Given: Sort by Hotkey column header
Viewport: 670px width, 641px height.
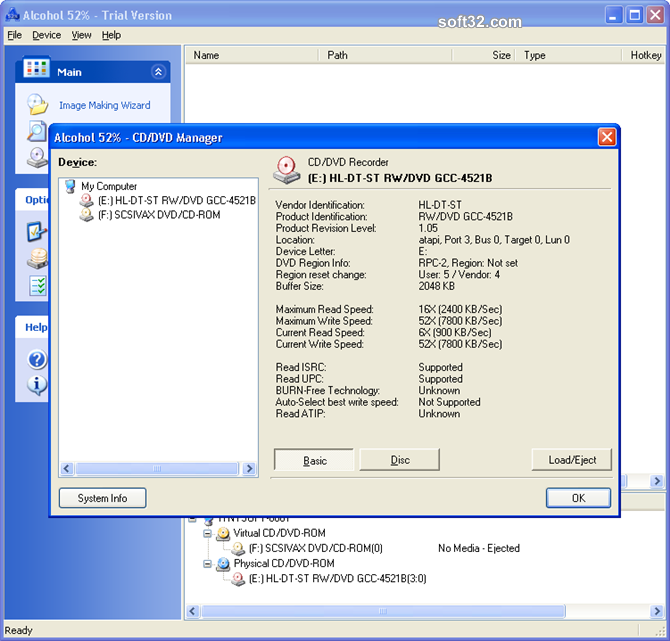Looking at the screenshot, I should point(643,55).
